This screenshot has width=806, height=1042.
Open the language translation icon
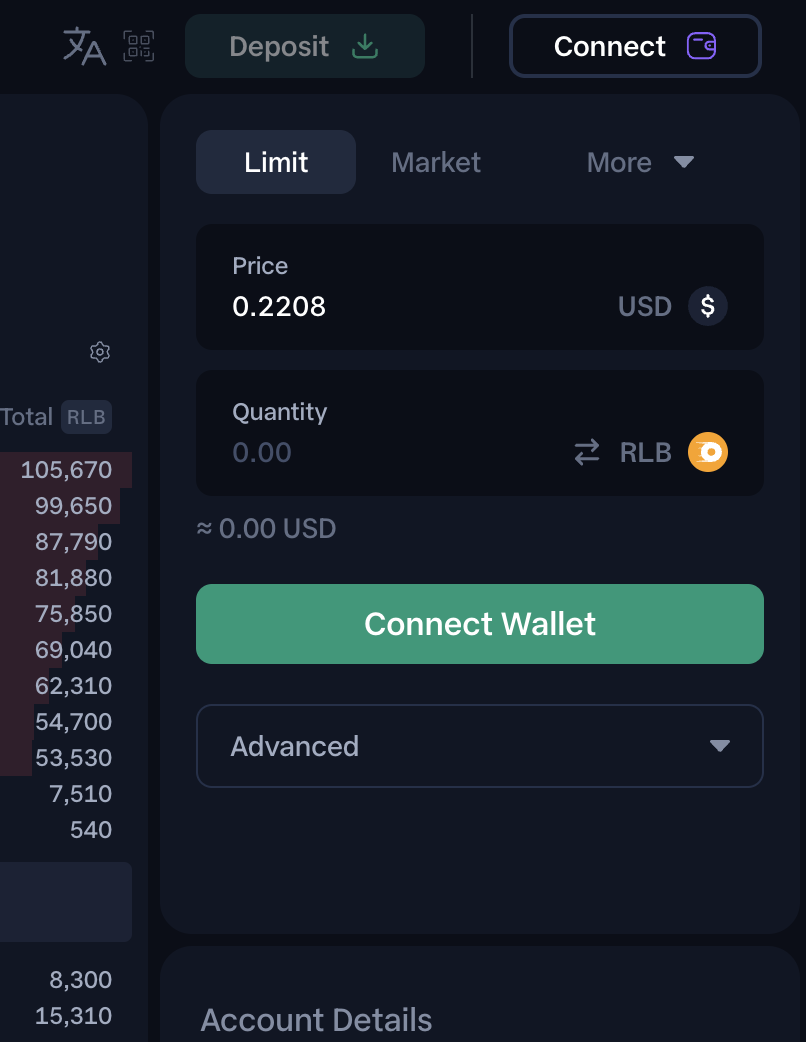coord(84,46)
